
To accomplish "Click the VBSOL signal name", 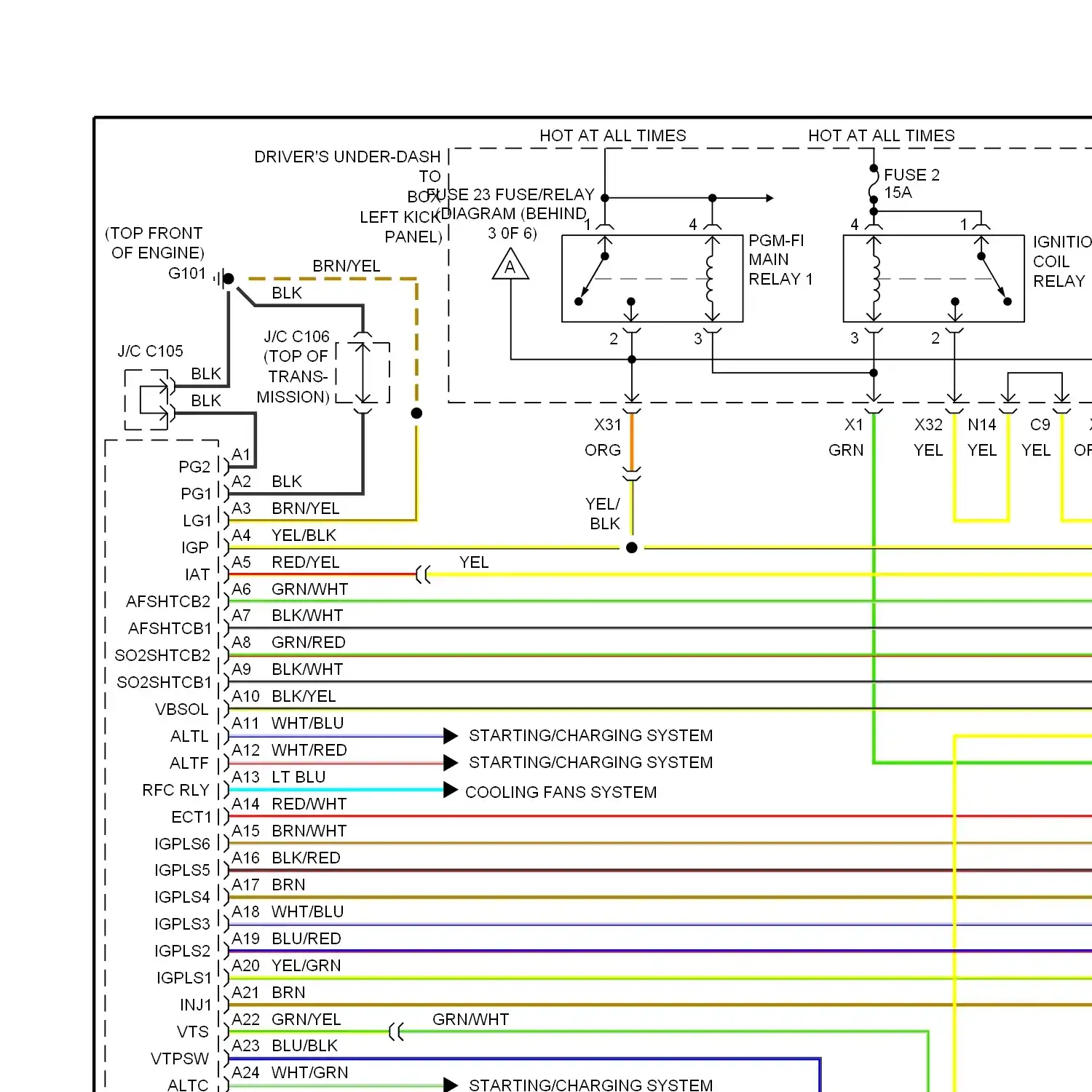I will 182,709.
